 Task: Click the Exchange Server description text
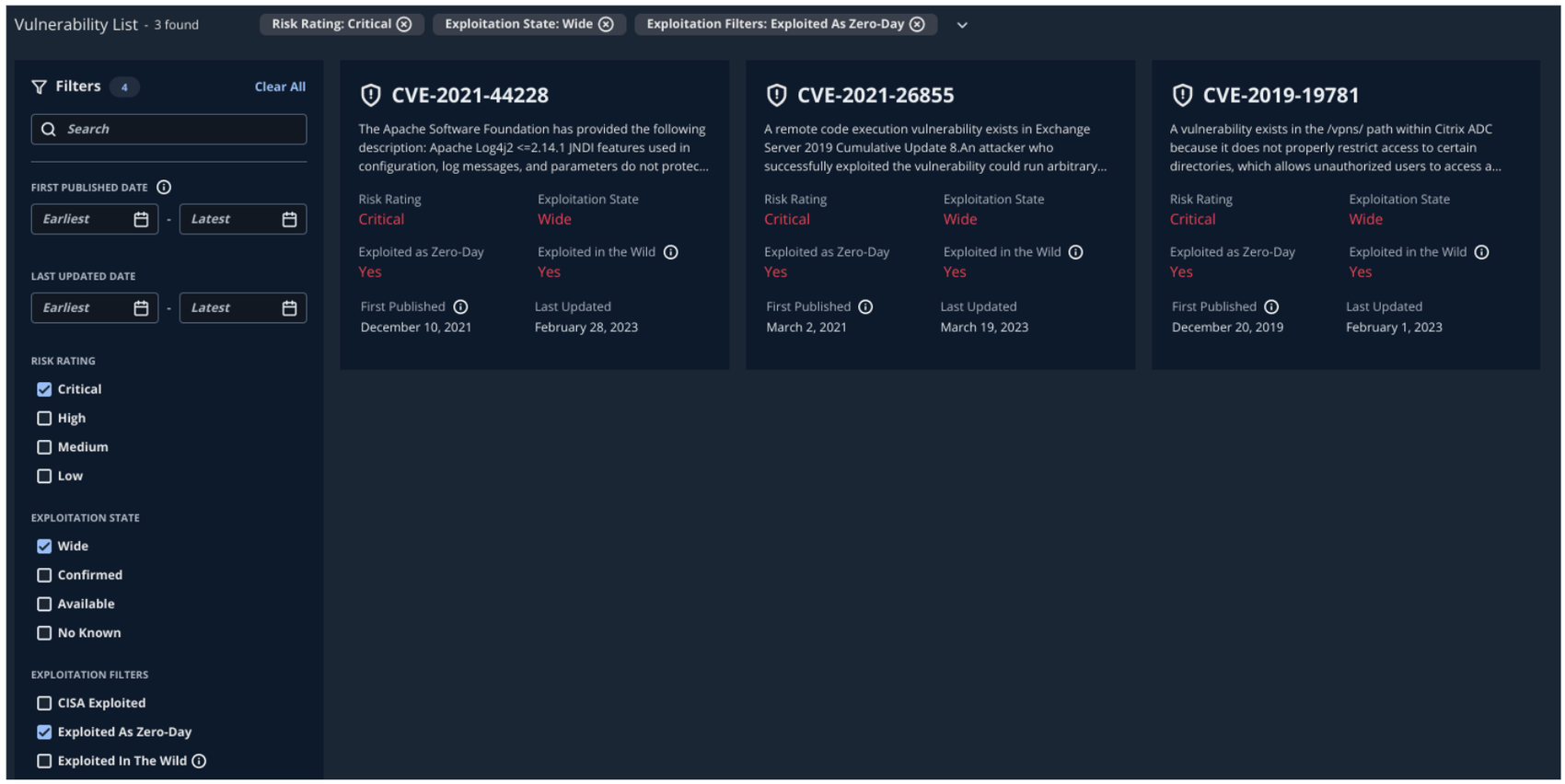(x=935, y=147)
